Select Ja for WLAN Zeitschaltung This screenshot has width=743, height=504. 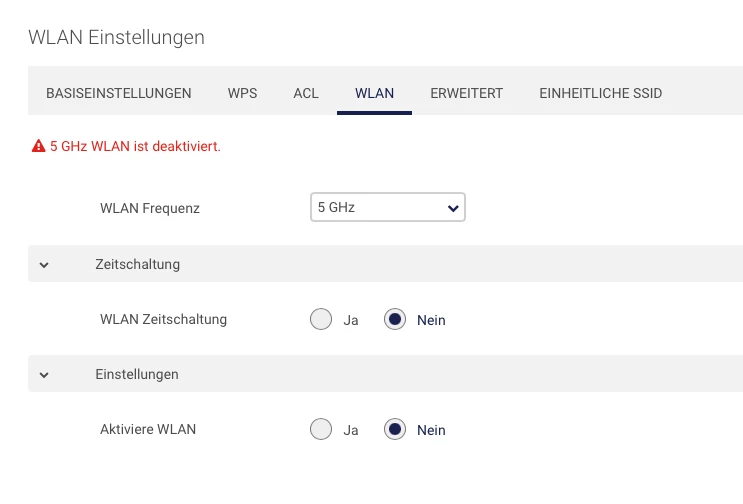pos(321,320)
